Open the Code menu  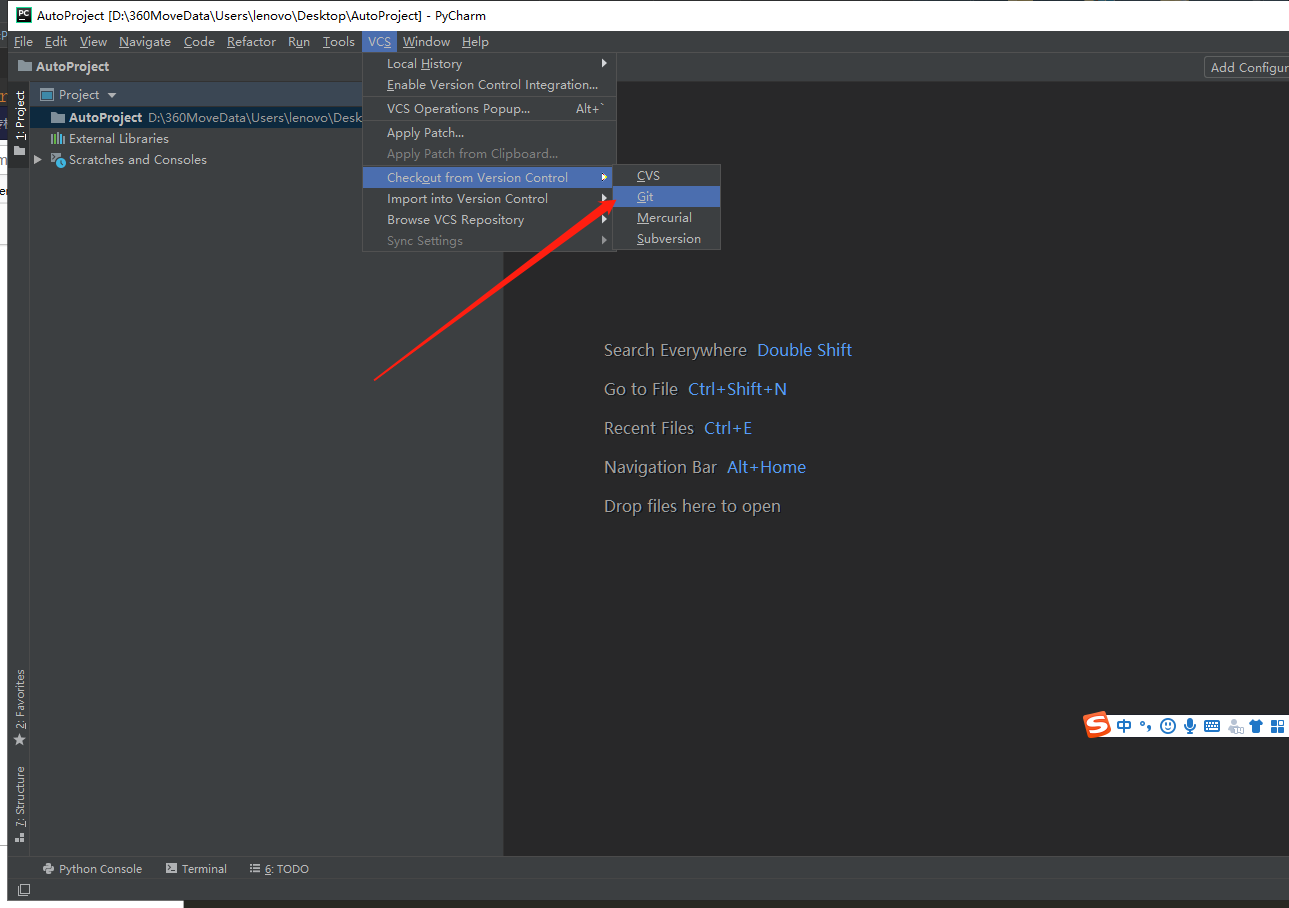tap(199, 41)
